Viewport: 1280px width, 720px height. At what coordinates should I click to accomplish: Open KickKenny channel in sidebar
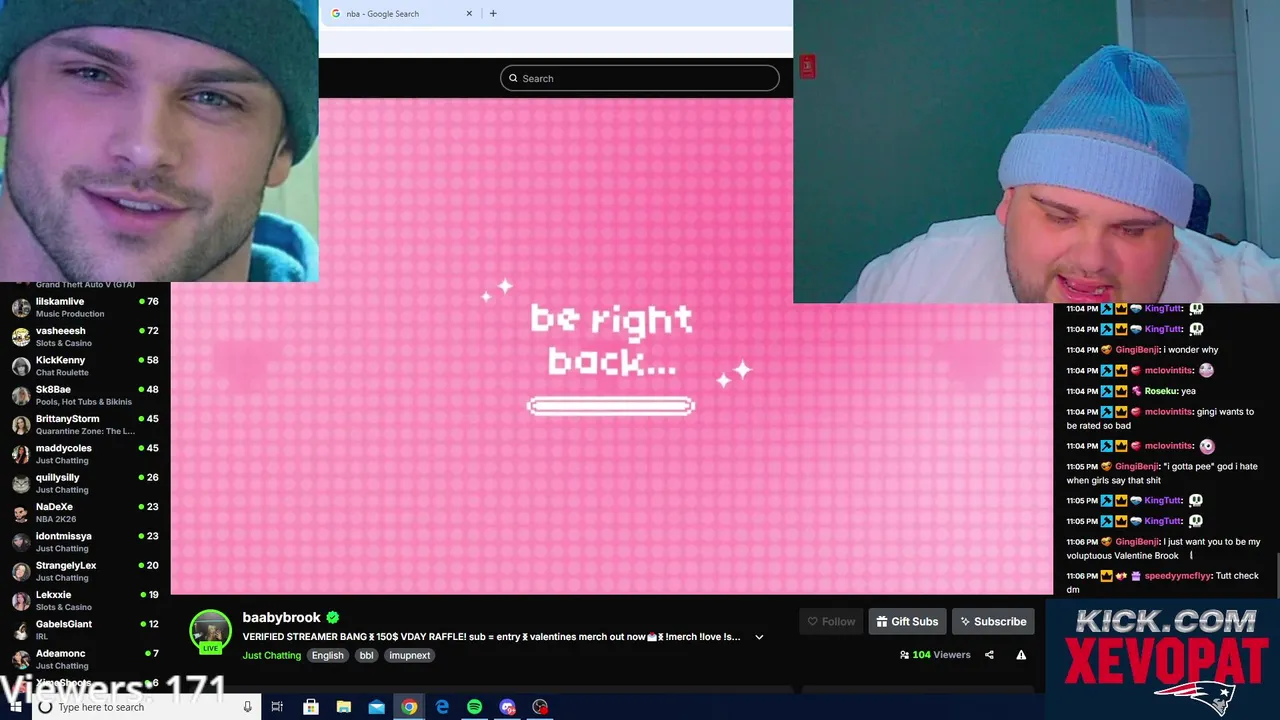(85, 366)
